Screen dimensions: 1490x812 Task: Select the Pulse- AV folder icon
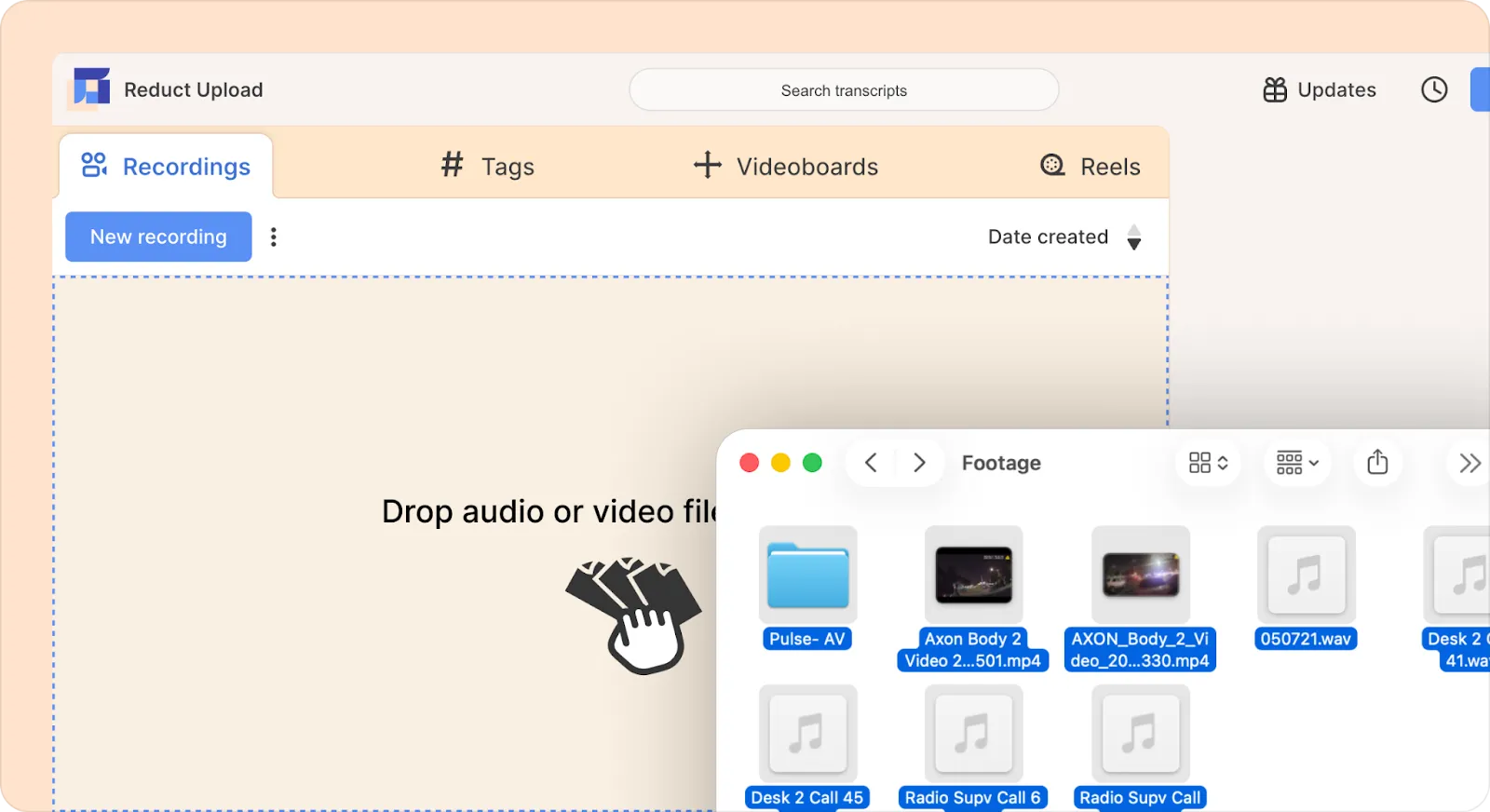808,575
